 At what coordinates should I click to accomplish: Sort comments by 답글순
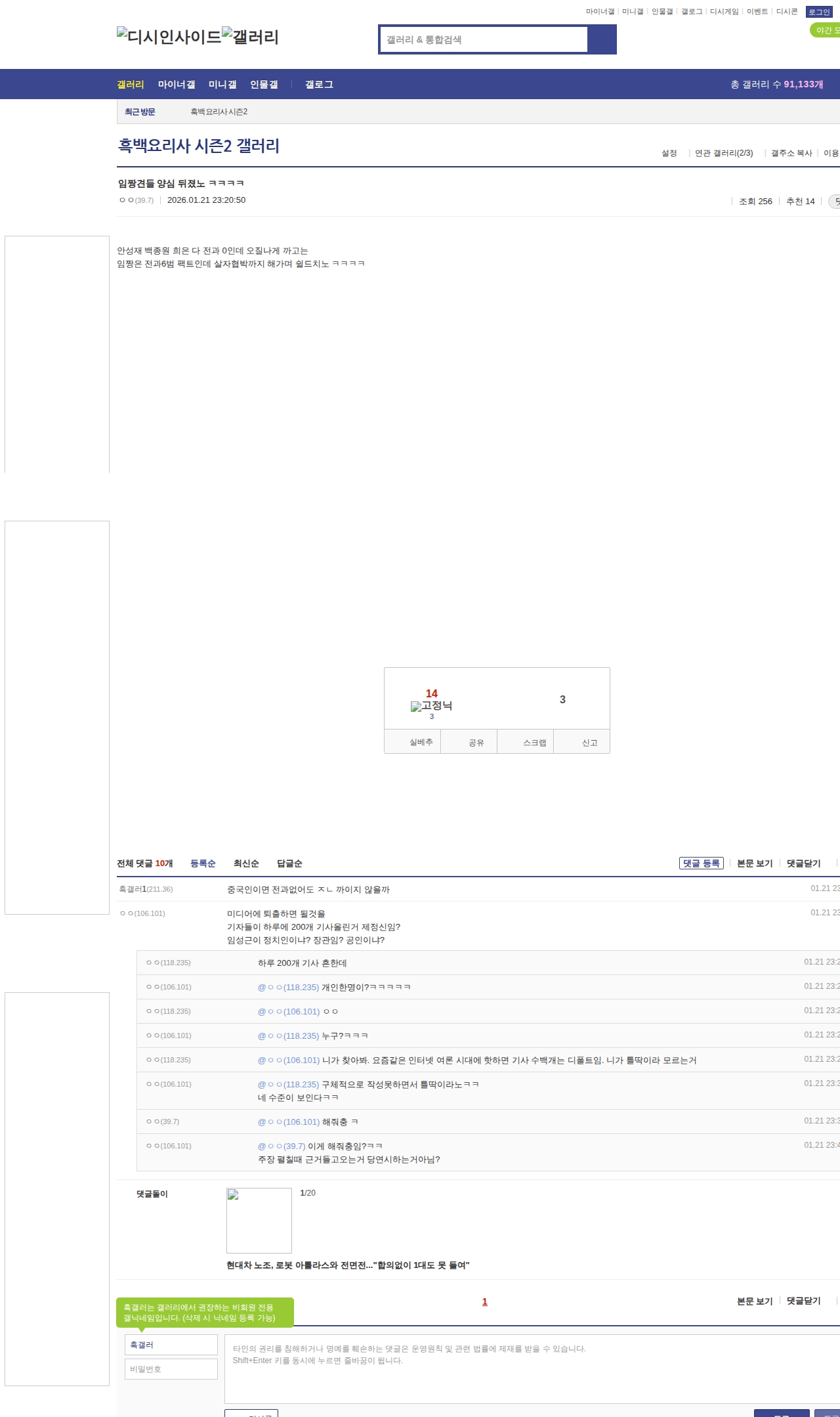(289, 863)
